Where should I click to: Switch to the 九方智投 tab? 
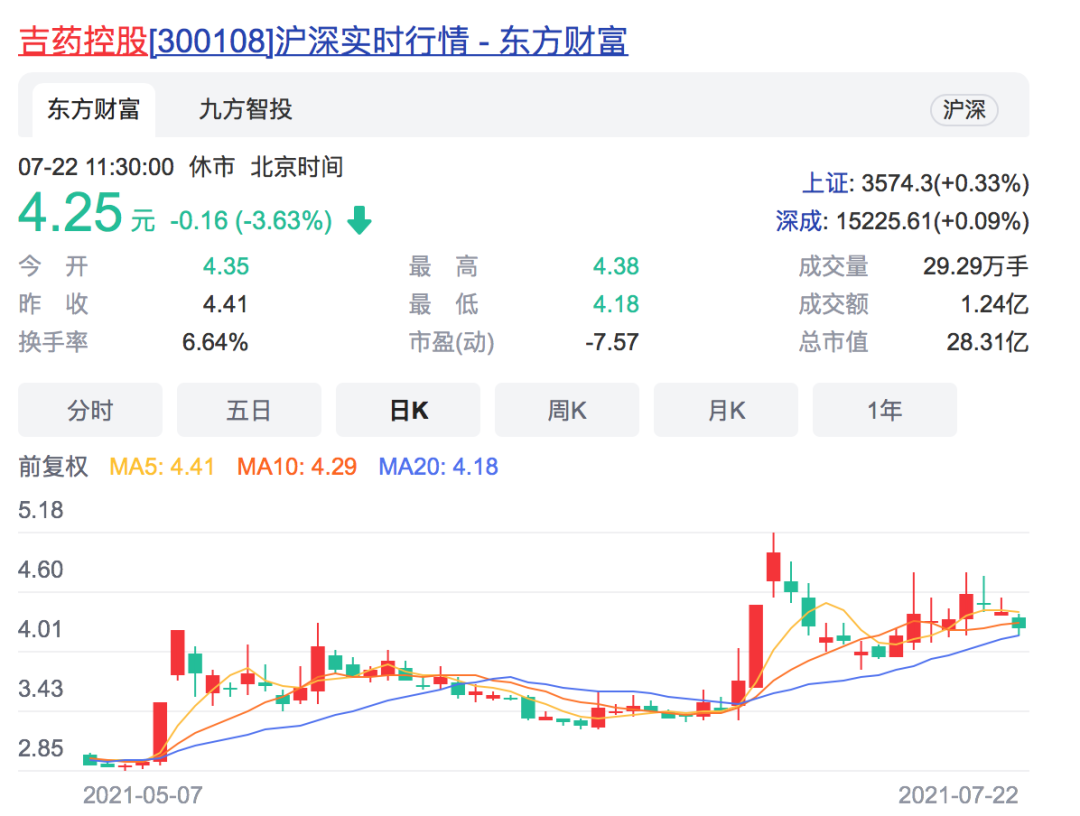(245, 109)
